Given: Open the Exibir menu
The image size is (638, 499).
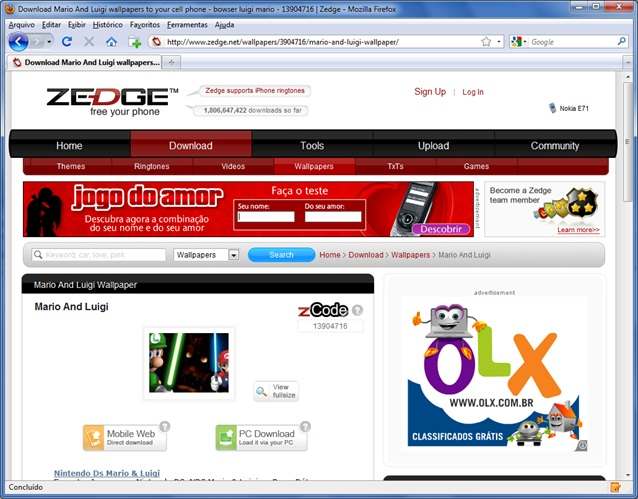Looking at the screenshot, I should pyautogui.click(x=76, y=25).
